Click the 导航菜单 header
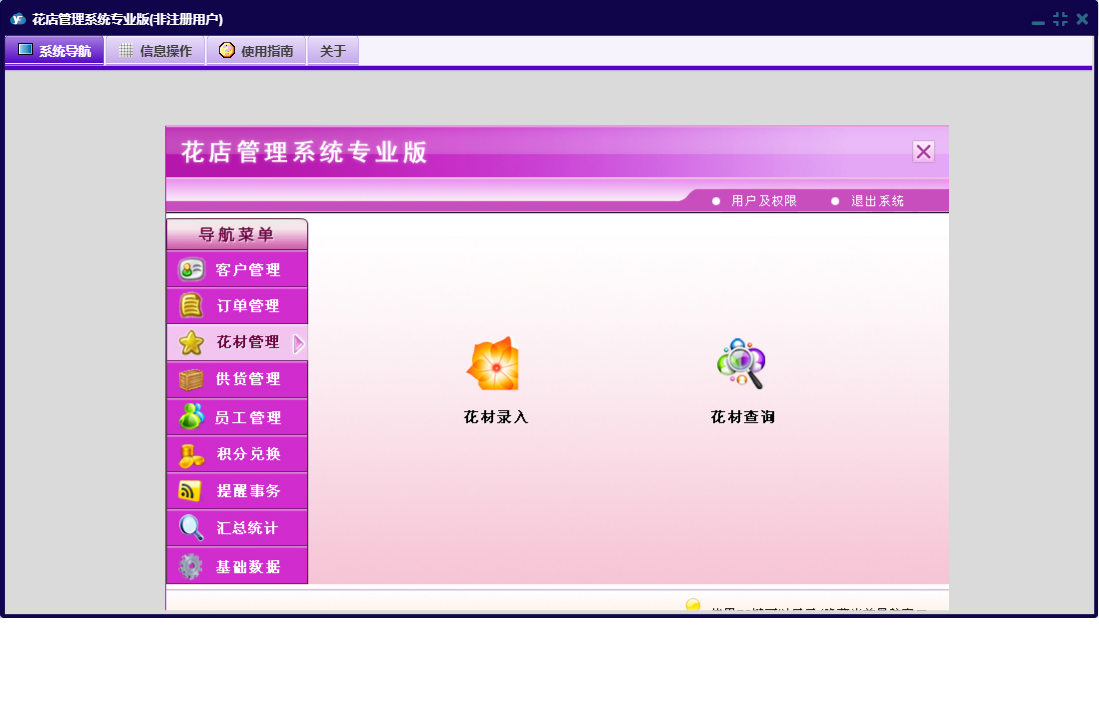 [237, 234]
